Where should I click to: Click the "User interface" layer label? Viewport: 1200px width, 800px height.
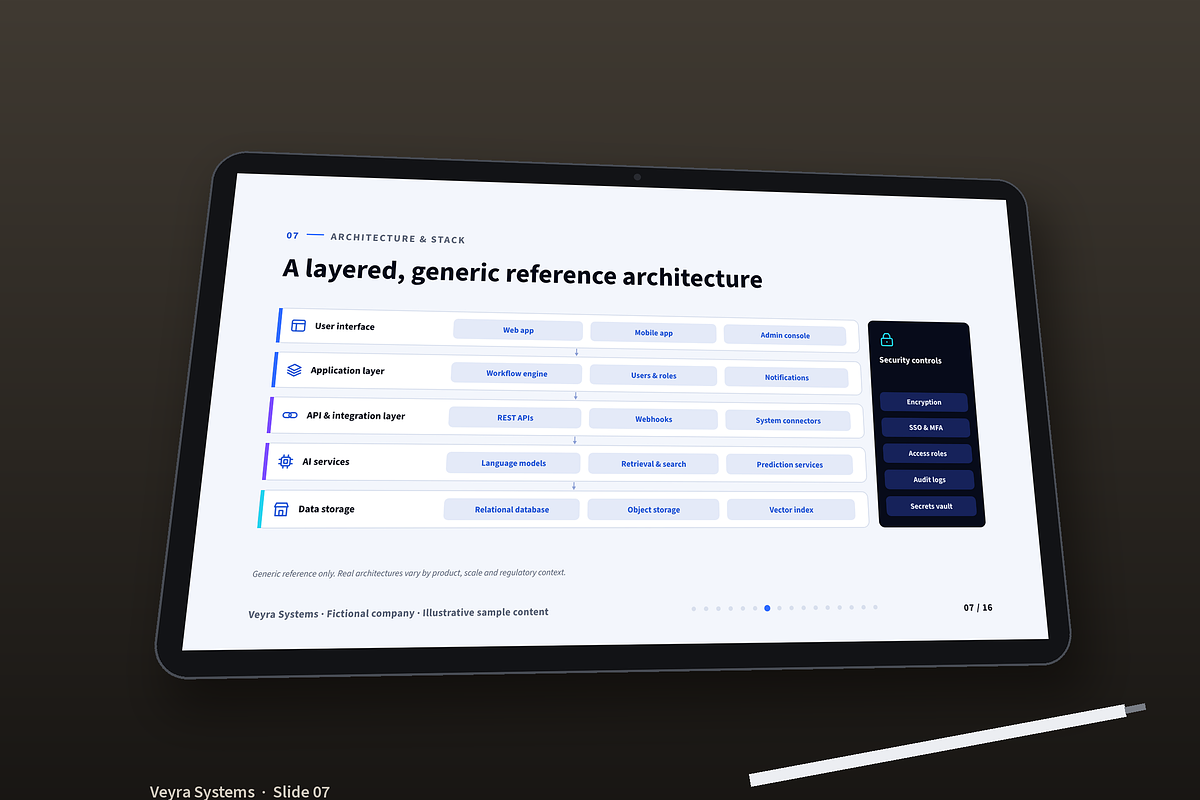coord(345,327)
